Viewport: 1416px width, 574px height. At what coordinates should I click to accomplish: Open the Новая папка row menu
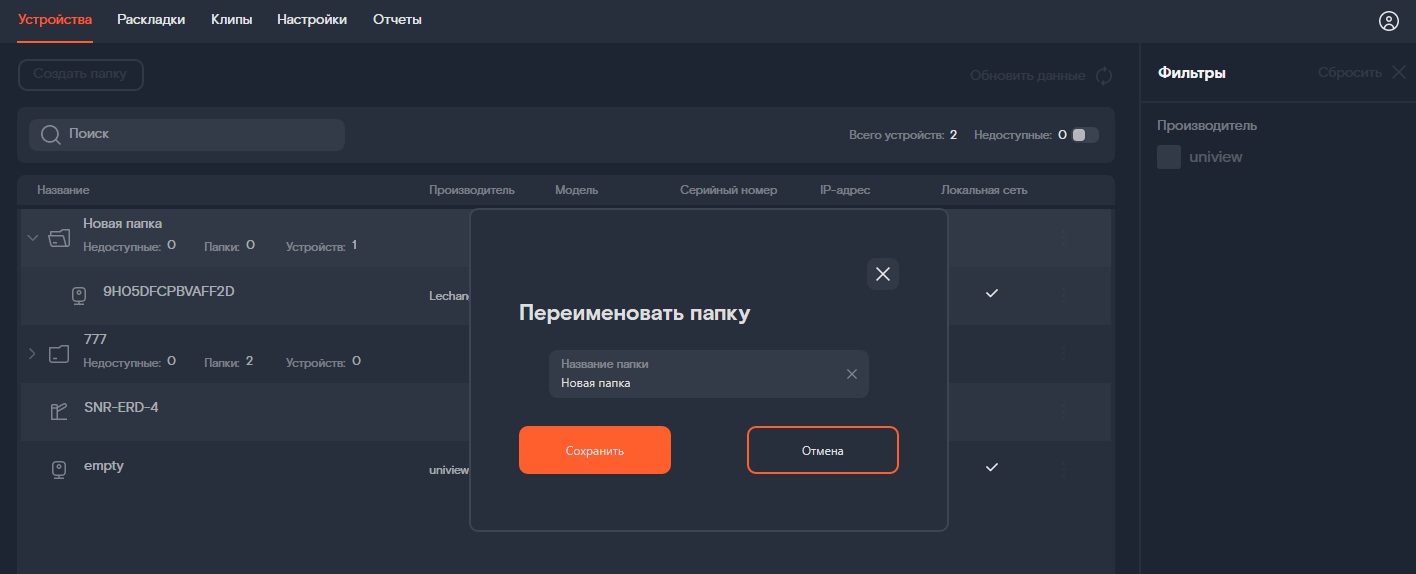click(1062, 238)
